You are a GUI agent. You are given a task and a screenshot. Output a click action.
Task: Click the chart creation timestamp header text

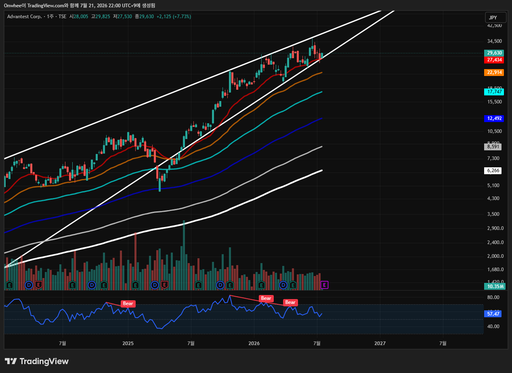[x=79, y=6]
